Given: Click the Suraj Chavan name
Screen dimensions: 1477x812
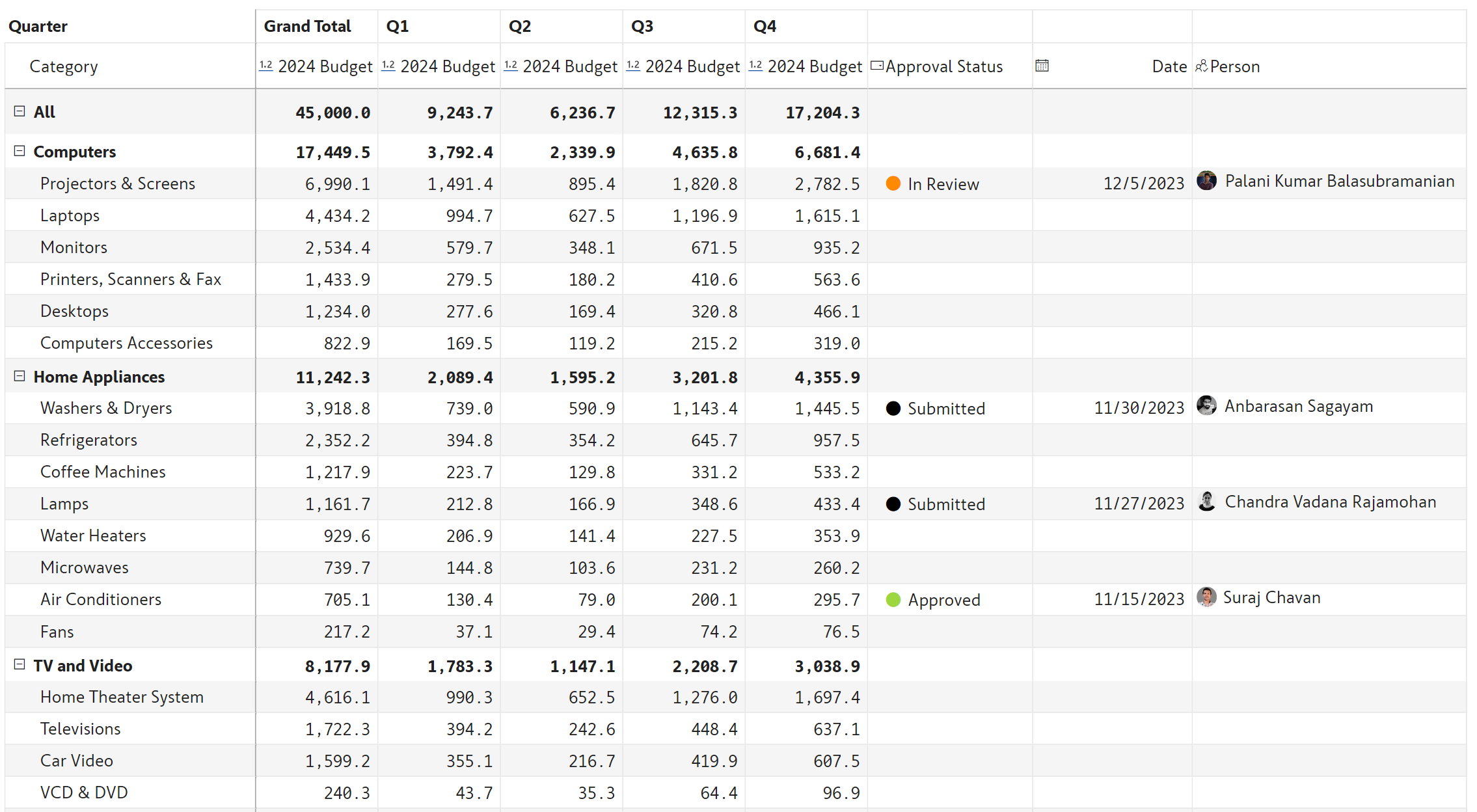Looking at the screenshot, I should pyautogui.click(x=1272, y=597).
